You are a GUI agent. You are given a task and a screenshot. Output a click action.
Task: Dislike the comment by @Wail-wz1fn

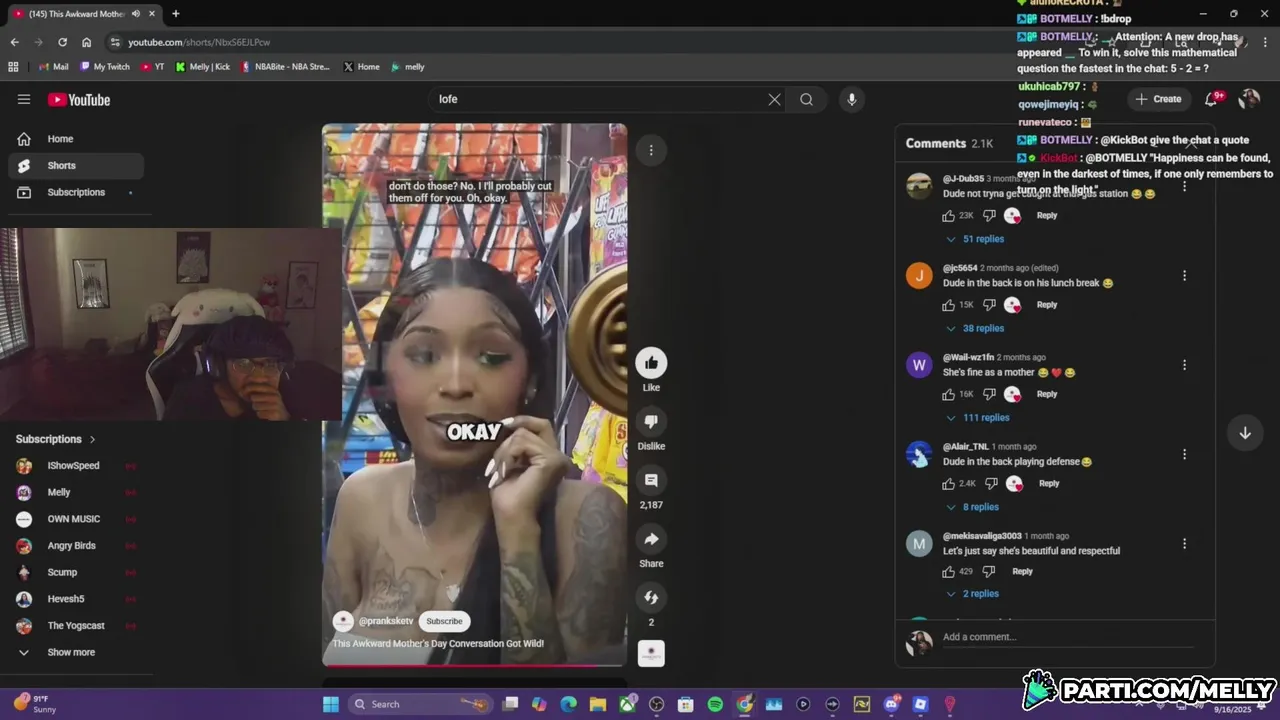click(x=989, y=394)
